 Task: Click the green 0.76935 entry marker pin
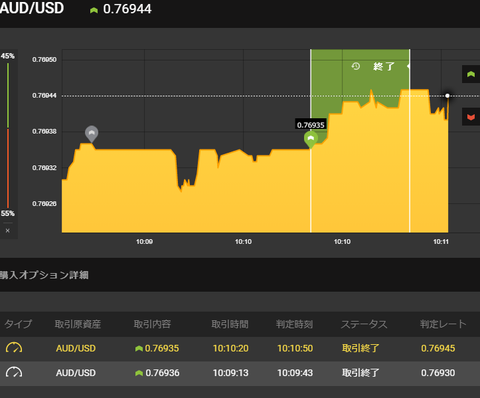311,139
